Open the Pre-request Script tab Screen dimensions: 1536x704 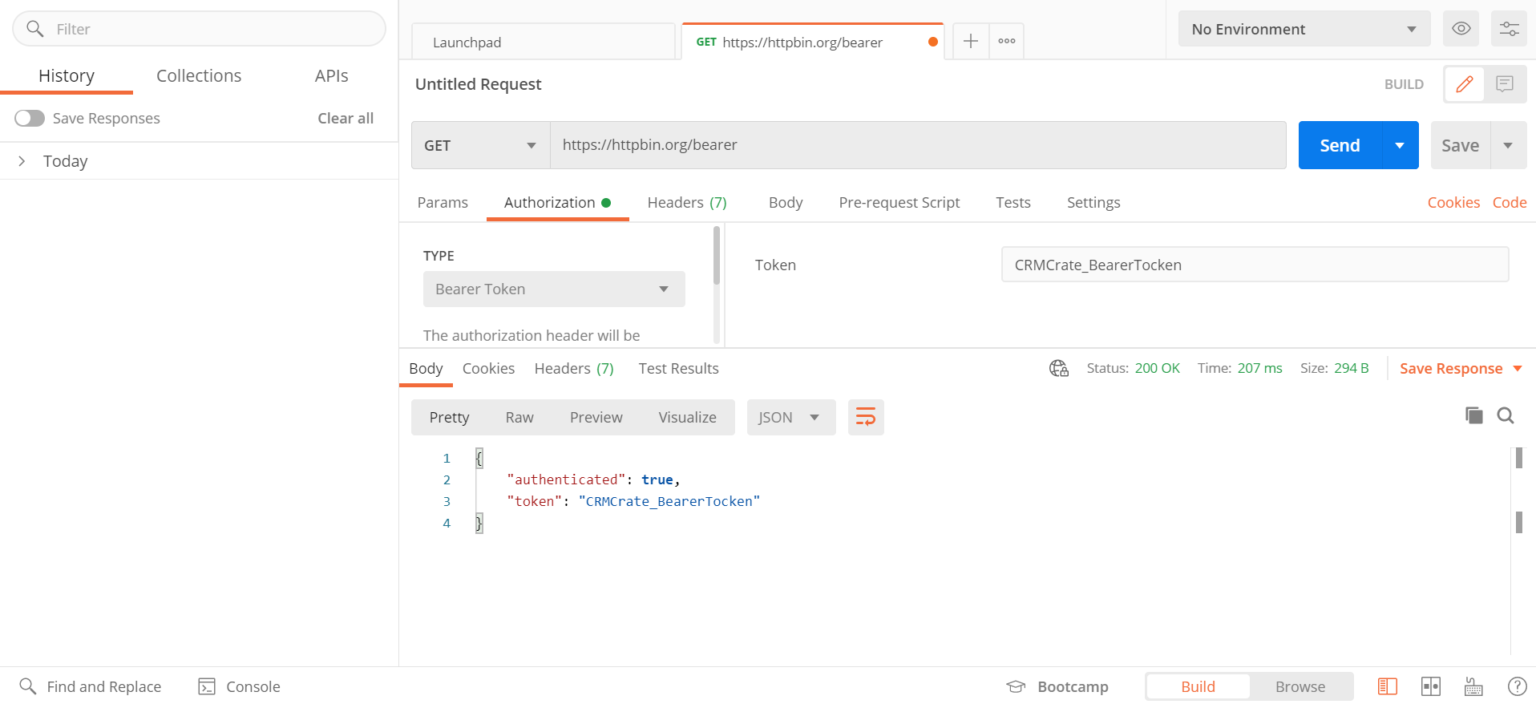click(x=899, y=202)
